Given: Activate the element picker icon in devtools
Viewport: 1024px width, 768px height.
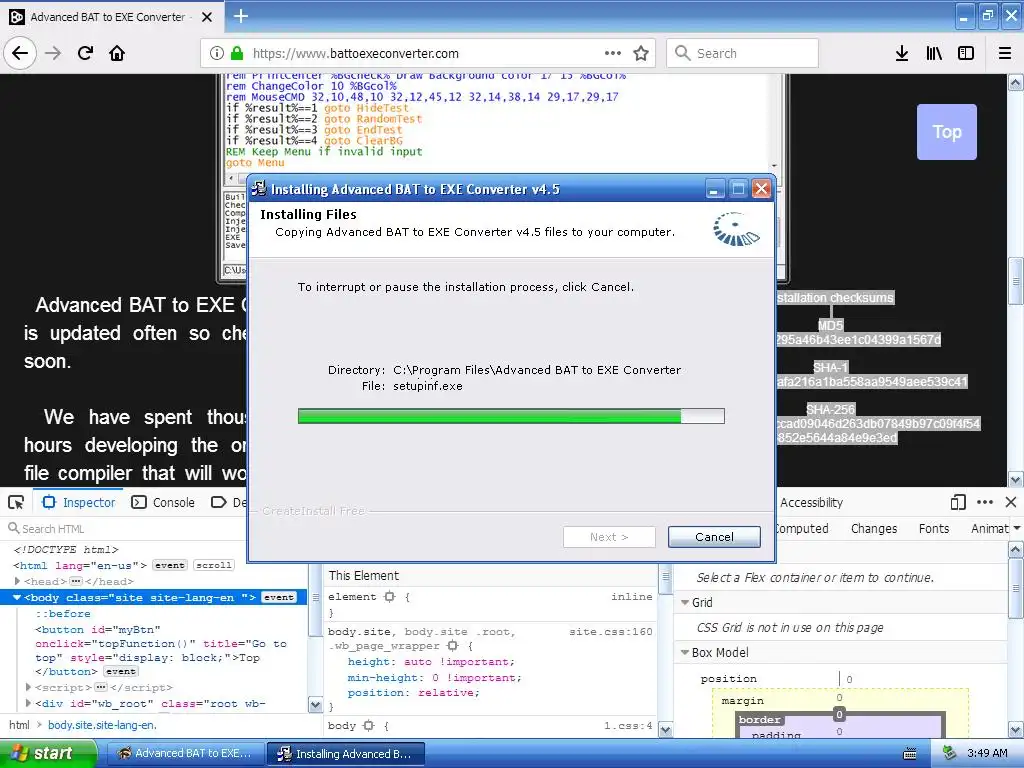Looking at the screenshot, I should click(x=16, y=502).
